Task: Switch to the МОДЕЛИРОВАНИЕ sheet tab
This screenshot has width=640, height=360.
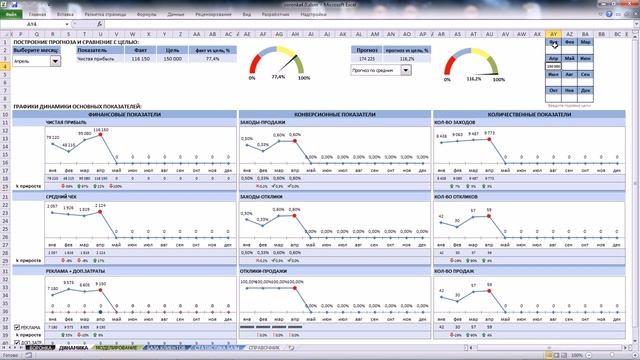Action: (x=116, y=348)
